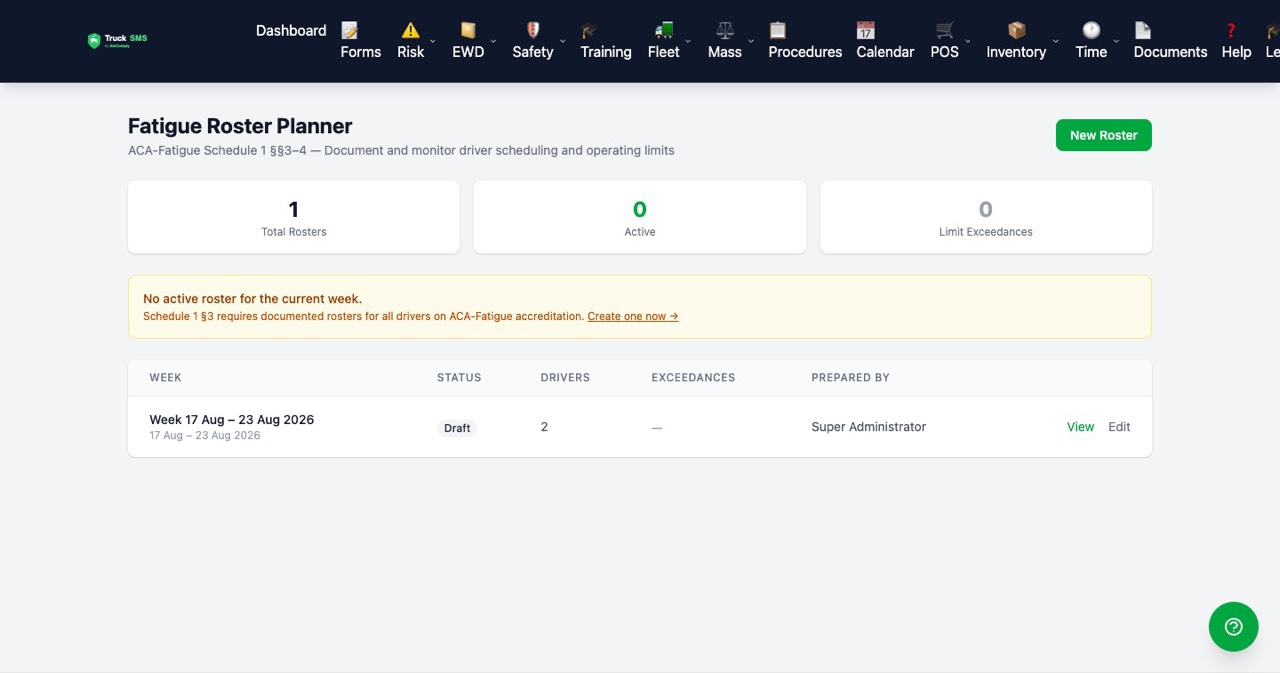Click the "Week 17 Aug – 23 Aug 2026" title
Viewport: 1280px width, 673px height.
(232, 420)
